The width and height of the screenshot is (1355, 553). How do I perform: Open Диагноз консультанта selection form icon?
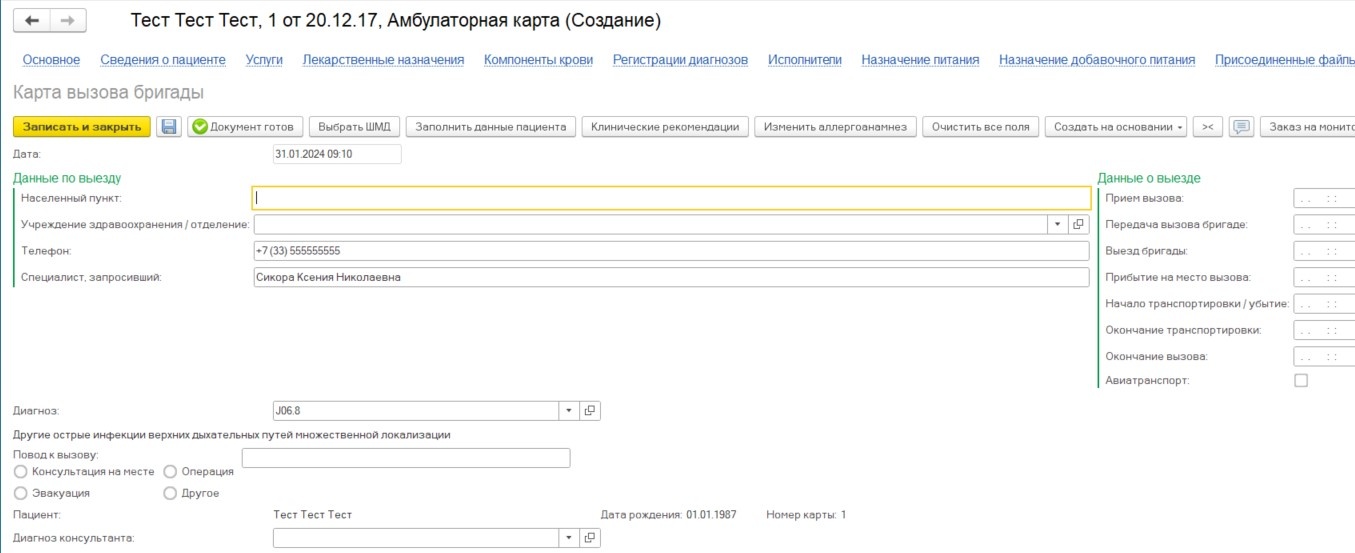click(x=590, y=538)
